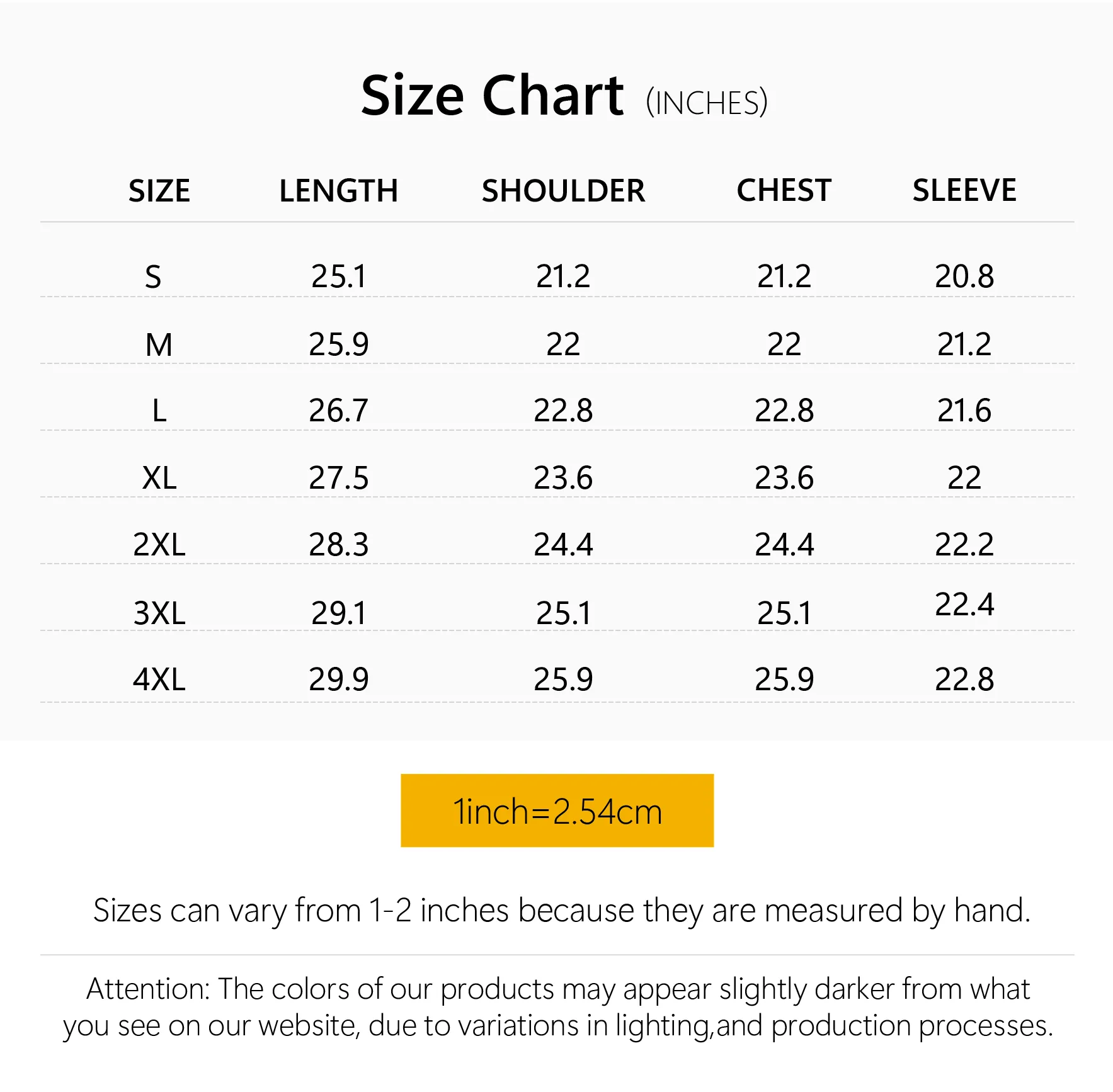Select the length value 28.3 for 2XL
Screen dimensions: 1113x1092
tap(338, 545)
